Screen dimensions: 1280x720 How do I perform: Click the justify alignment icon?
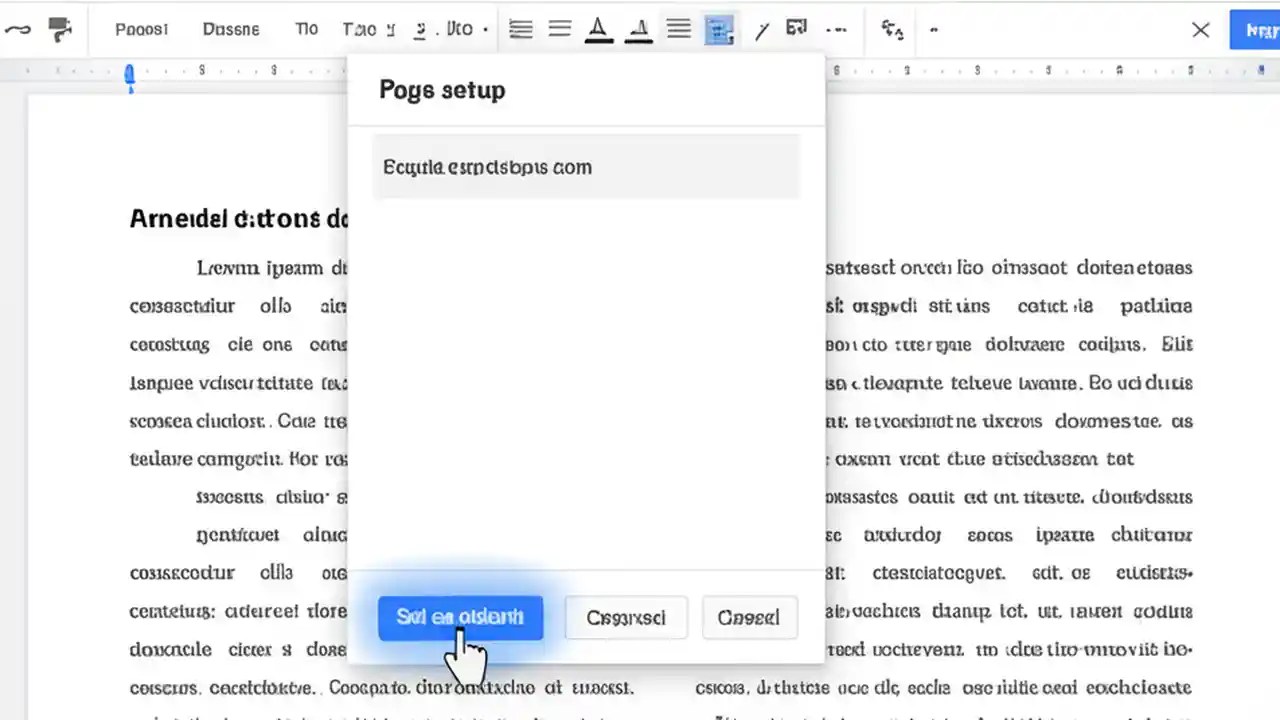(x=678, y=29)
